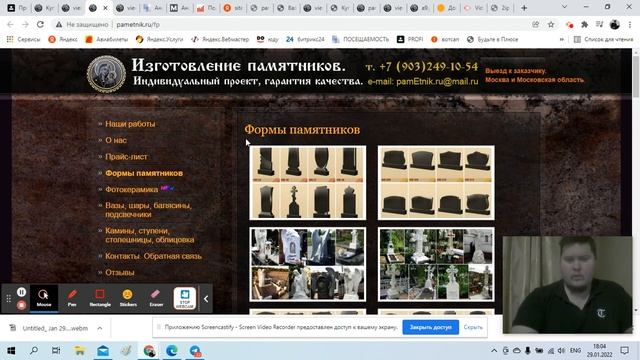Click the address bar URL pametnik.ru

[x=138, y=24]
